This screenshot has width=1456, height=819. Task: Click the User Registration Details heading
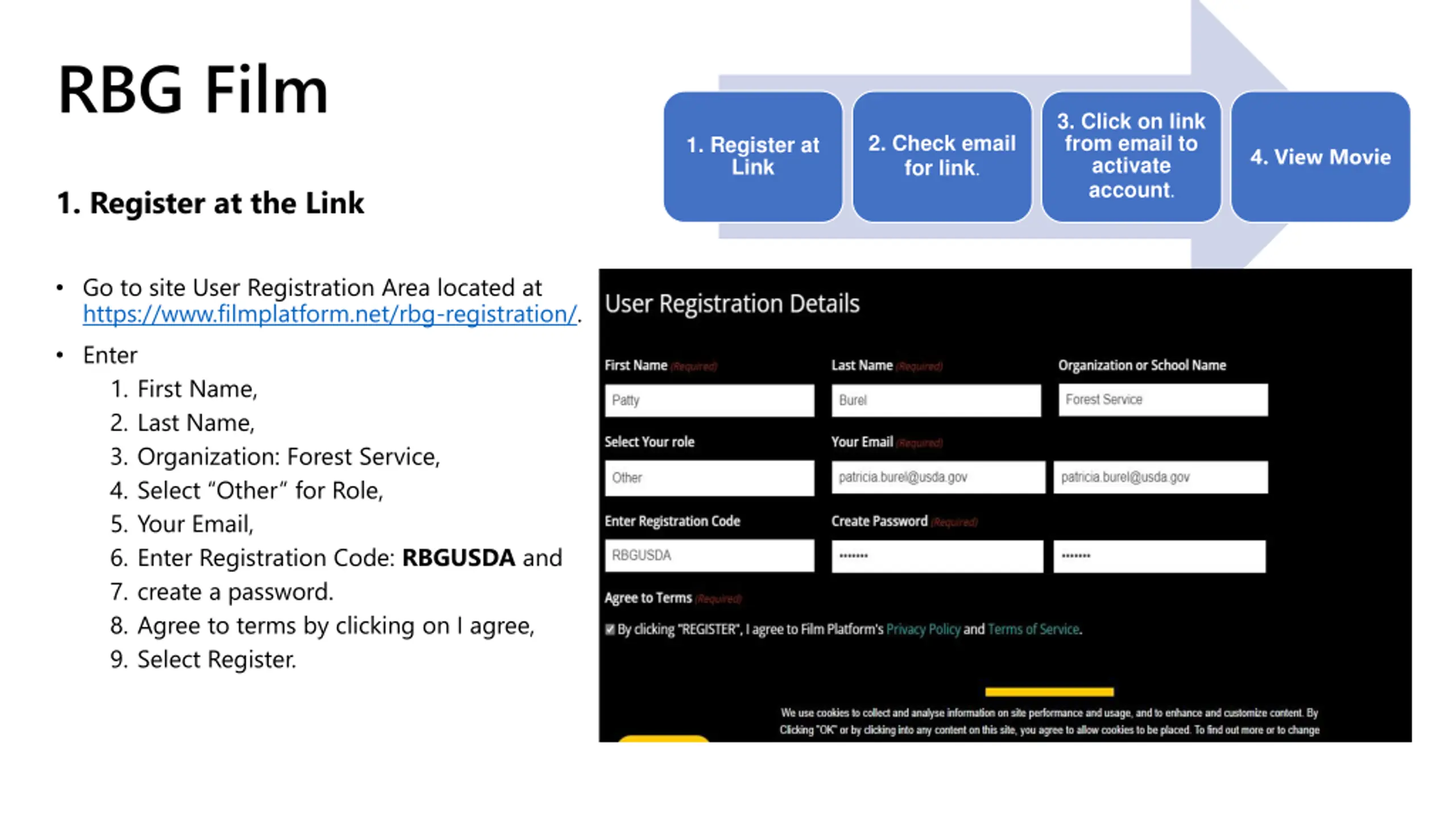[732, 303]
